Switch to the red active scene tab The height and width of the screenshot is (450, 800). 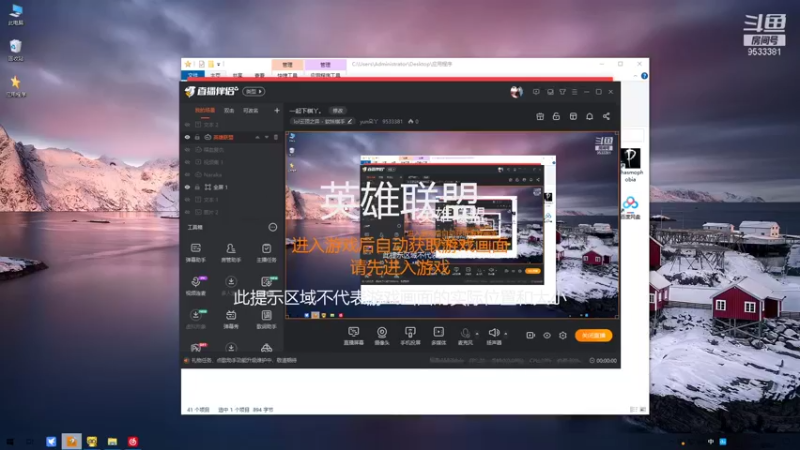point(205,110)
